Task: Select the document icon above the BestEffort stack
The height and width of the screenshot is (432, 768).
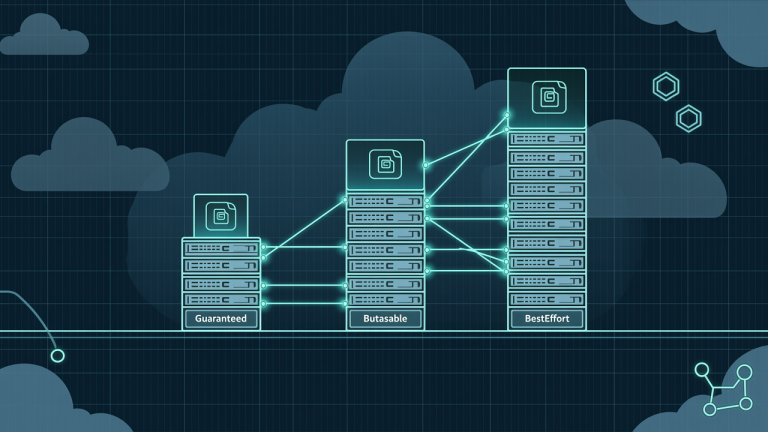Action: pyautogui.click(x=549, y=97)
